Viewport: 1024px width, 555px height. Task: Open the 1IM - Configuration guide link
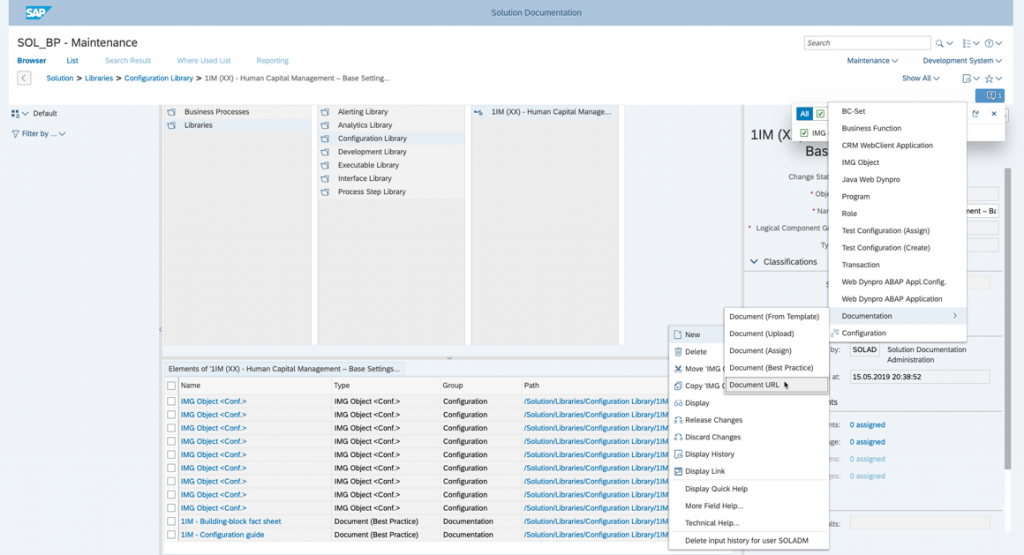pyautogui.click(x=222, y=535)
